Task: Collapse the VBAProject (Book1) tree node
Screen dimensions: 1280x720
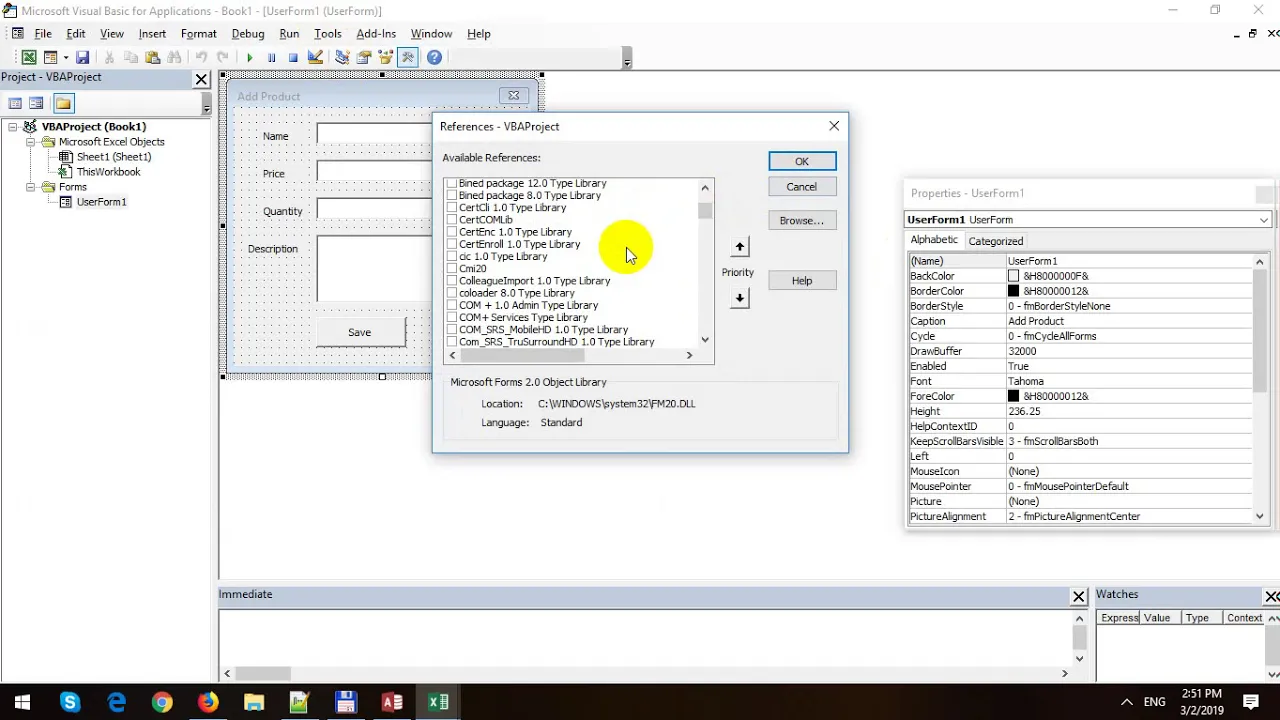Action: tap(13, 127)
